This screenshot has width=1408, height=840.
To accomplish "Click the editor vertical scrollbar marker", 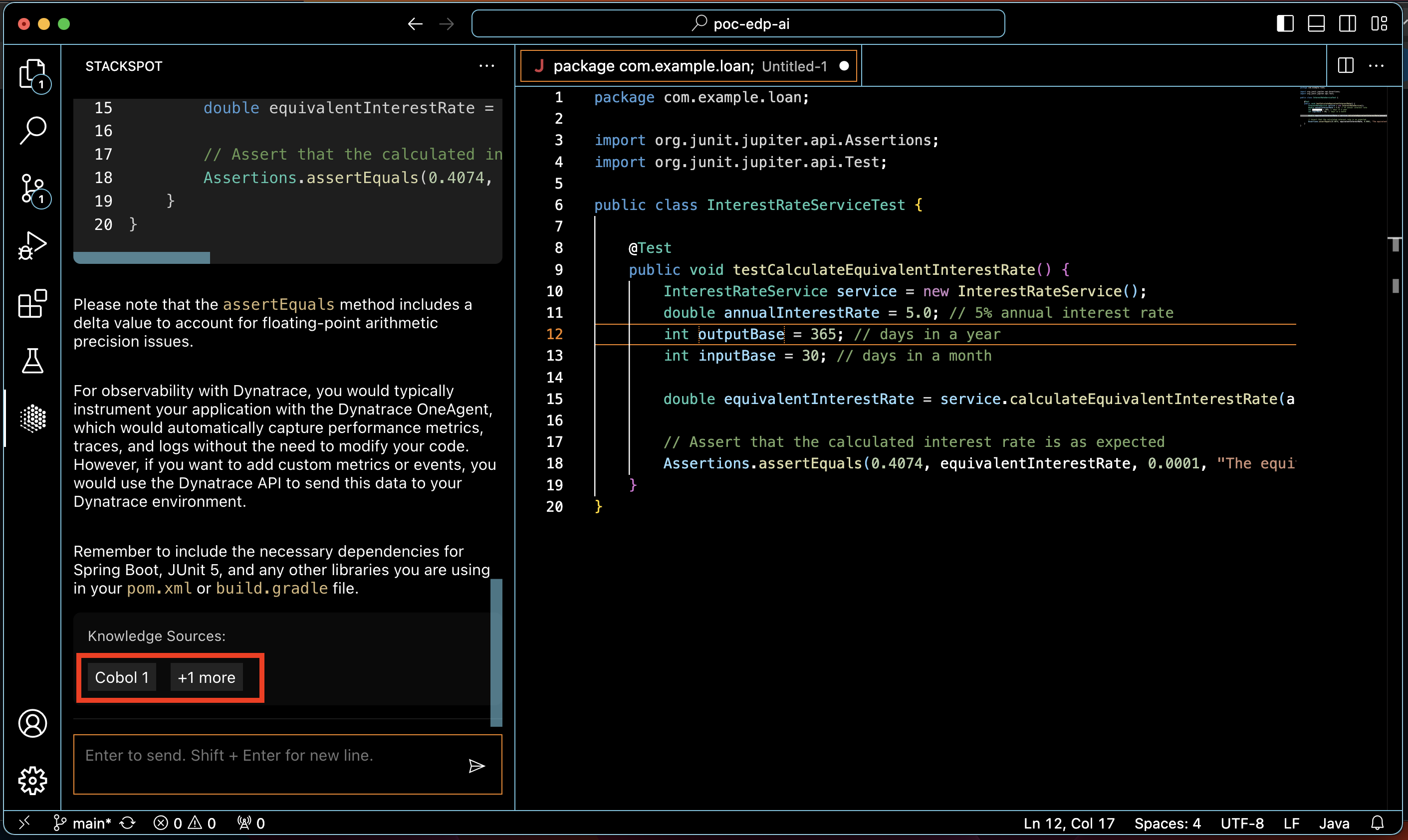I will coord(1396,244).
